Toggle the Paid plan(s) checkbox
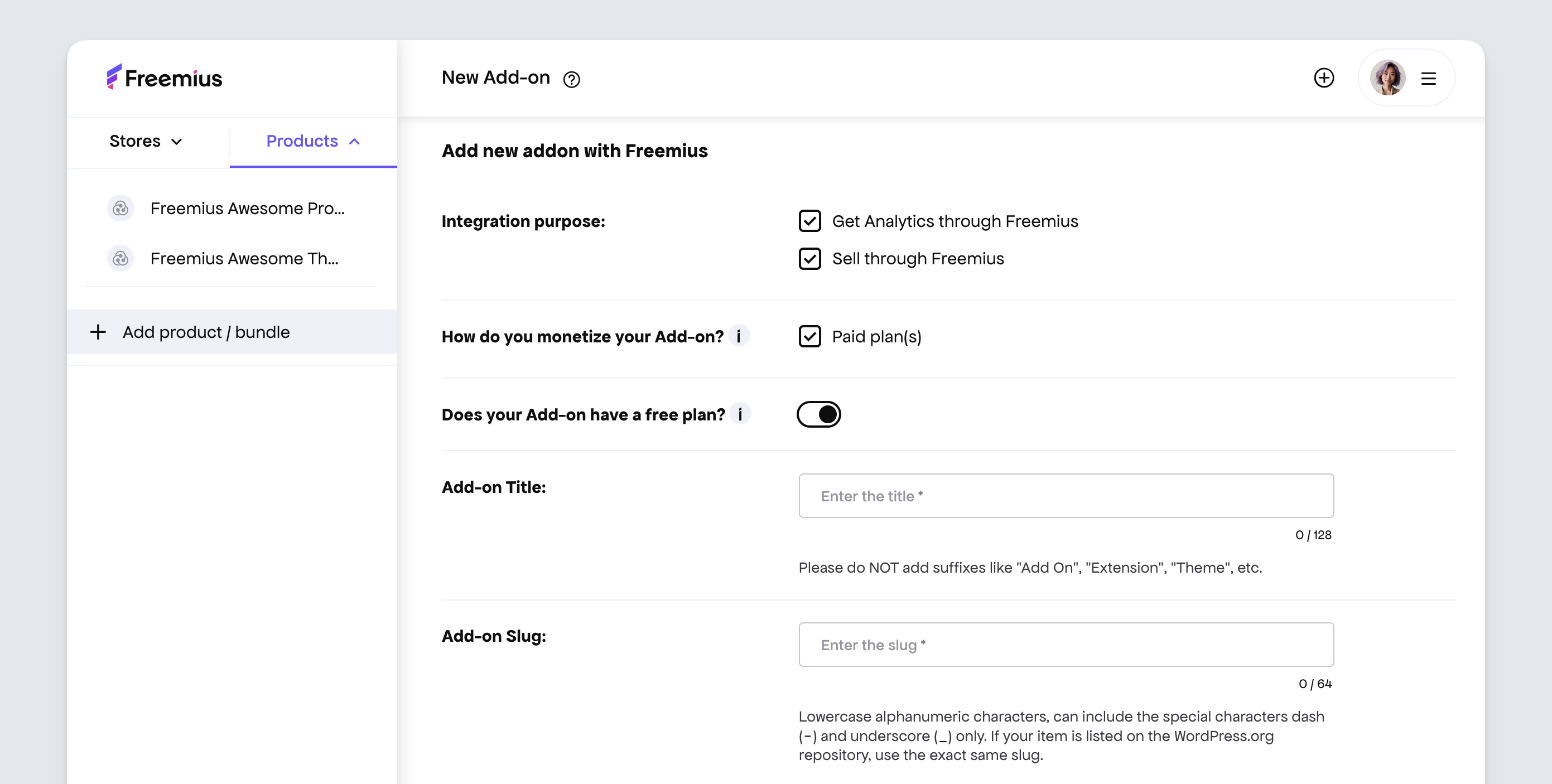1552x784 pixels. tap(809, 336)
